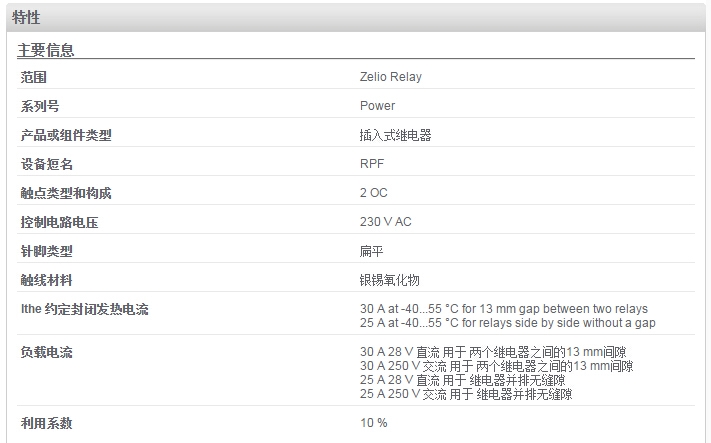Select the 2 OC contact value

(x=374, y=193)
